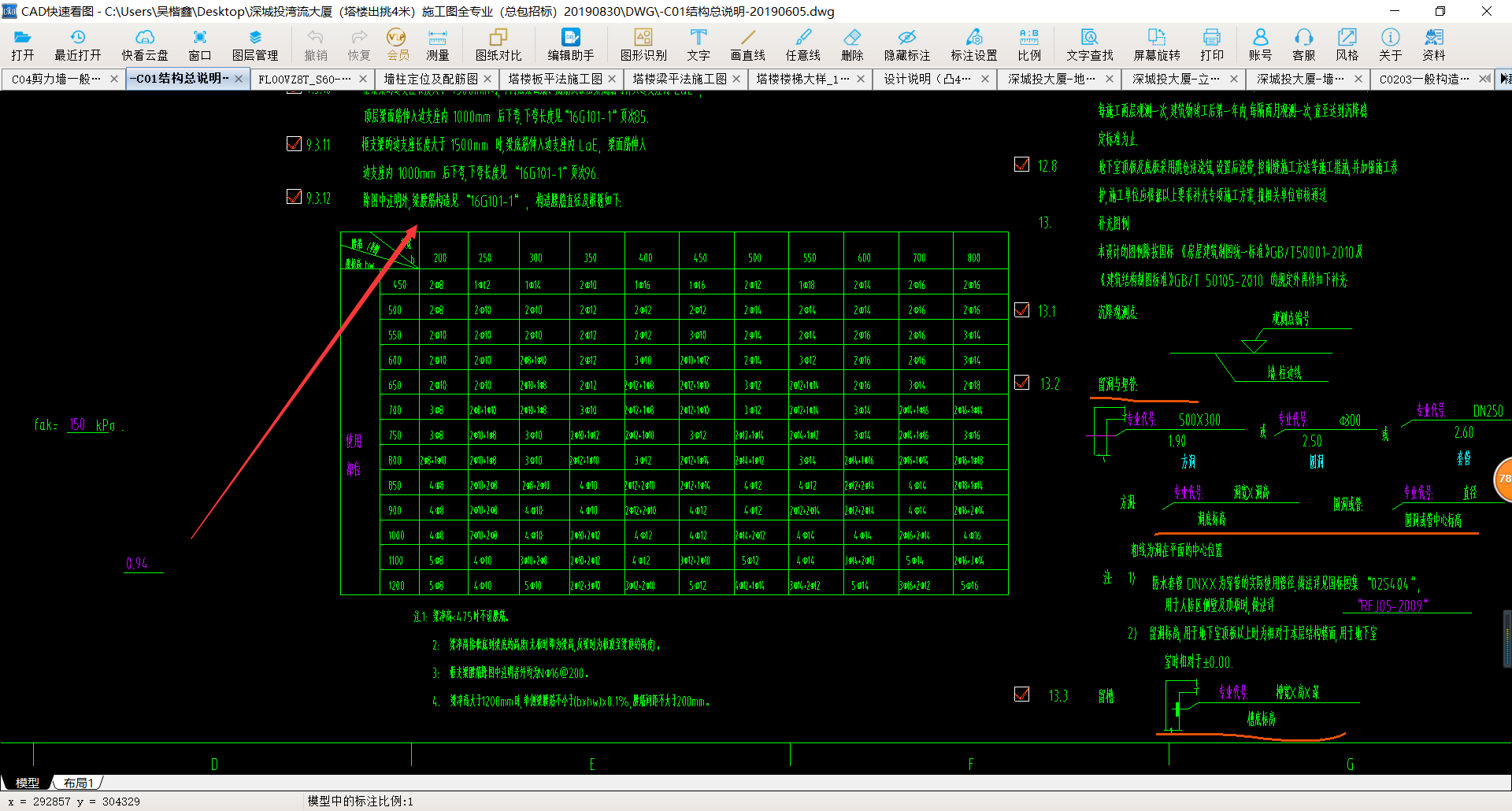Open 图纸对比 drawing compare tool
The height and width of the screenshot is (811, 1512).
point(498,45)
